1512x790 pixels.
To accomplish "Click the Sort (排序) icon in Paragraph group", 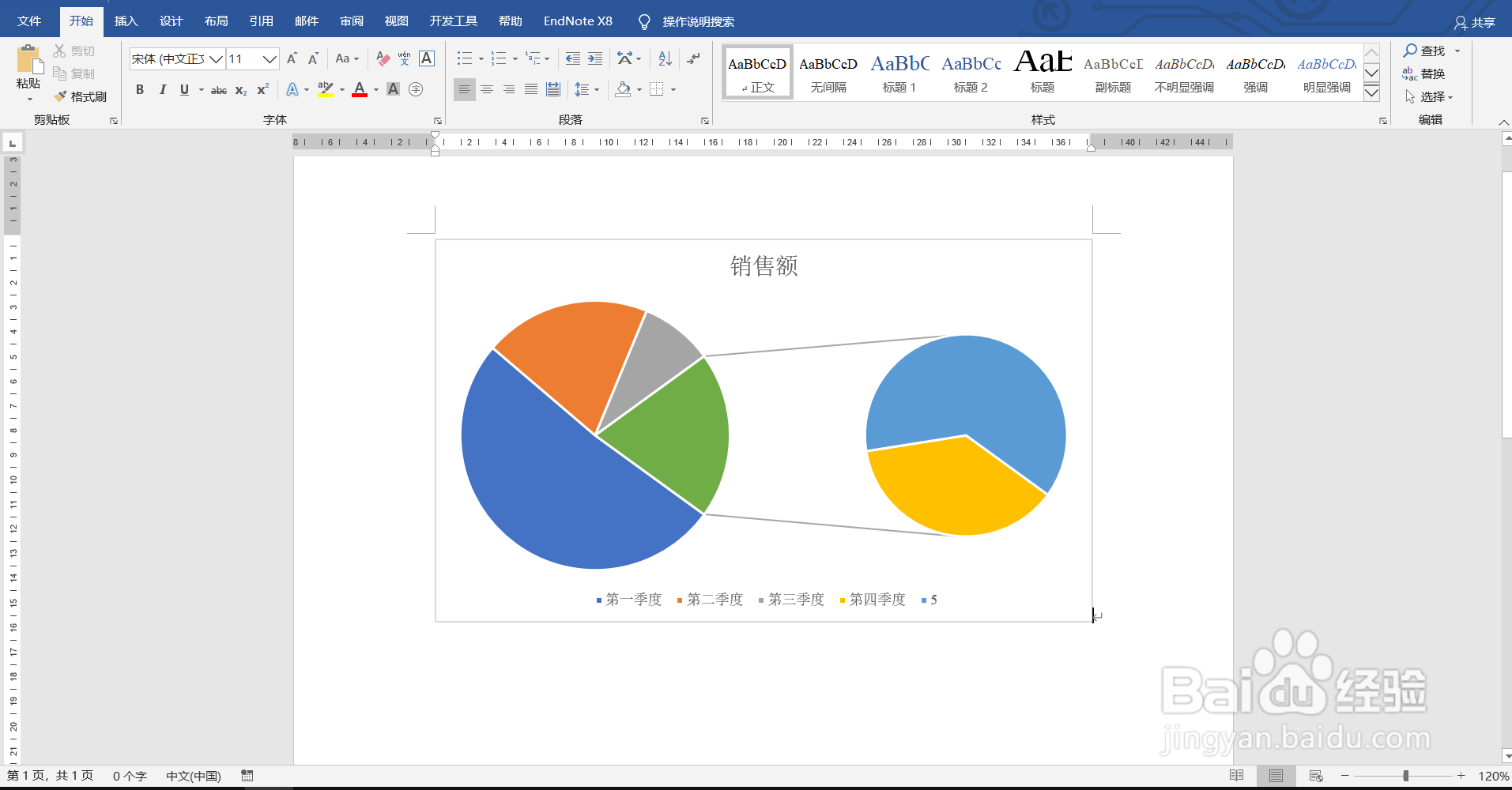I will click(x=665, y=58).
